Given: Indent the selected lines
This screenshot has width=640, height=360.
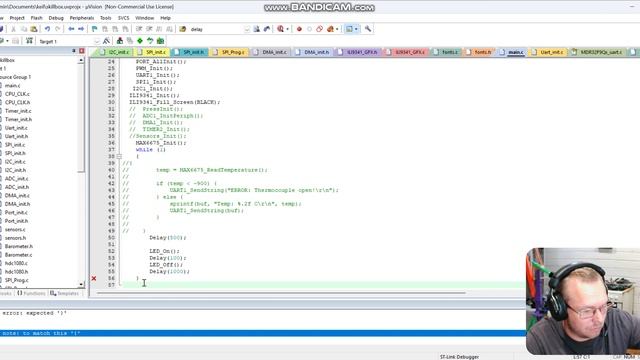Looking at the screenshot, I should 139,29.
